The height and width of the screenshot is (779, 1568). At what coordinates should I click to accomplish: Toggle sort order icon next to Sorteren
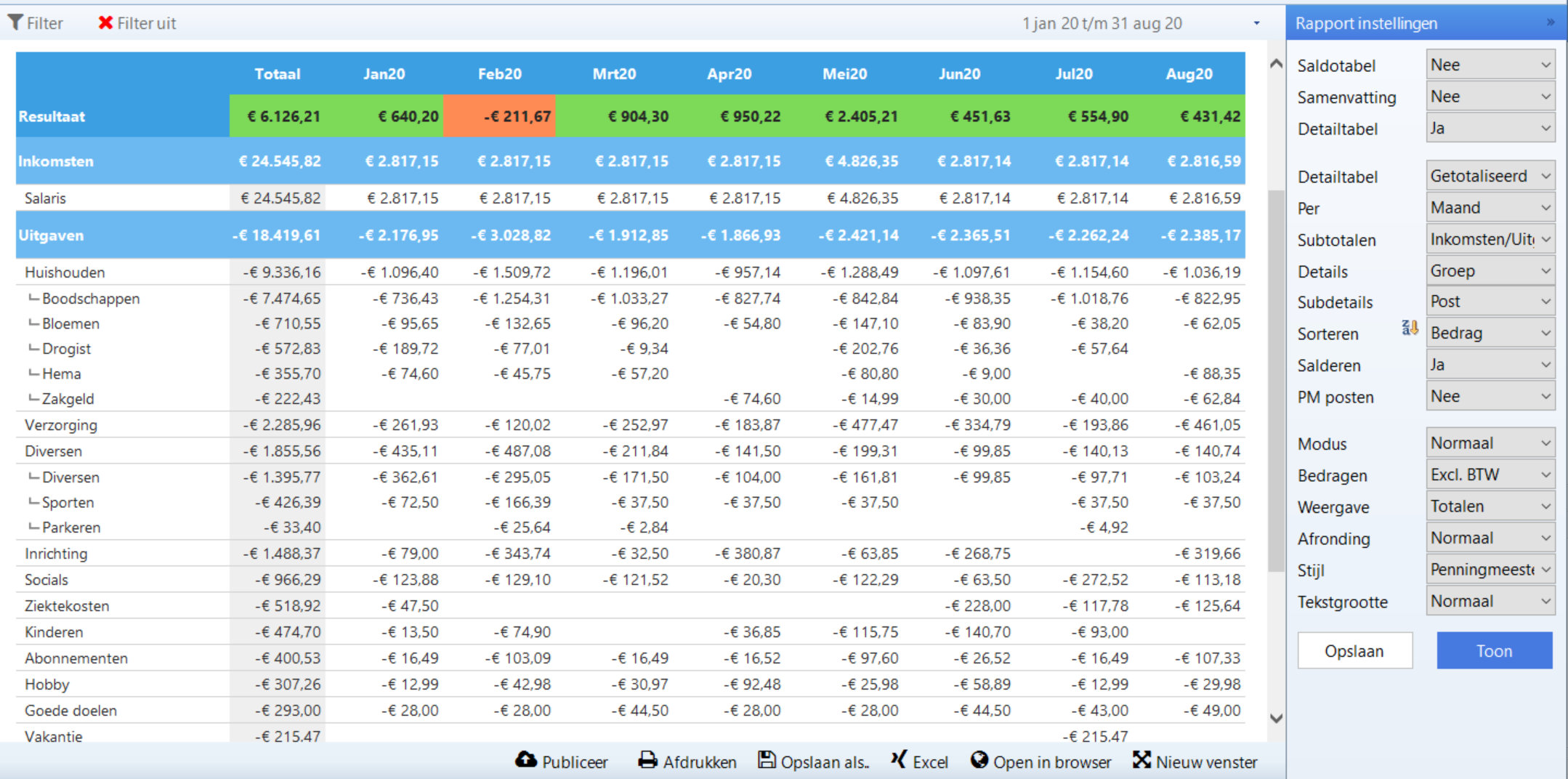pyautogui.click(x=1409, y=328)
